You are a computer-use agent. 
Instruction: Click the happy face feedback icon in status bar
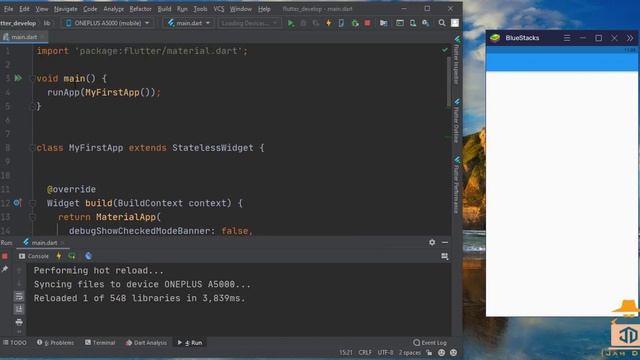click(x=441, y=353)
